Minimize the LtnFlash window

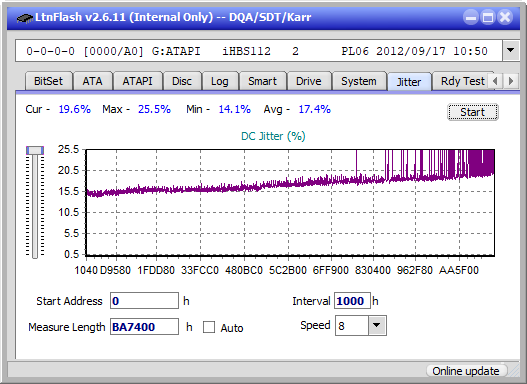click(471, 17)
